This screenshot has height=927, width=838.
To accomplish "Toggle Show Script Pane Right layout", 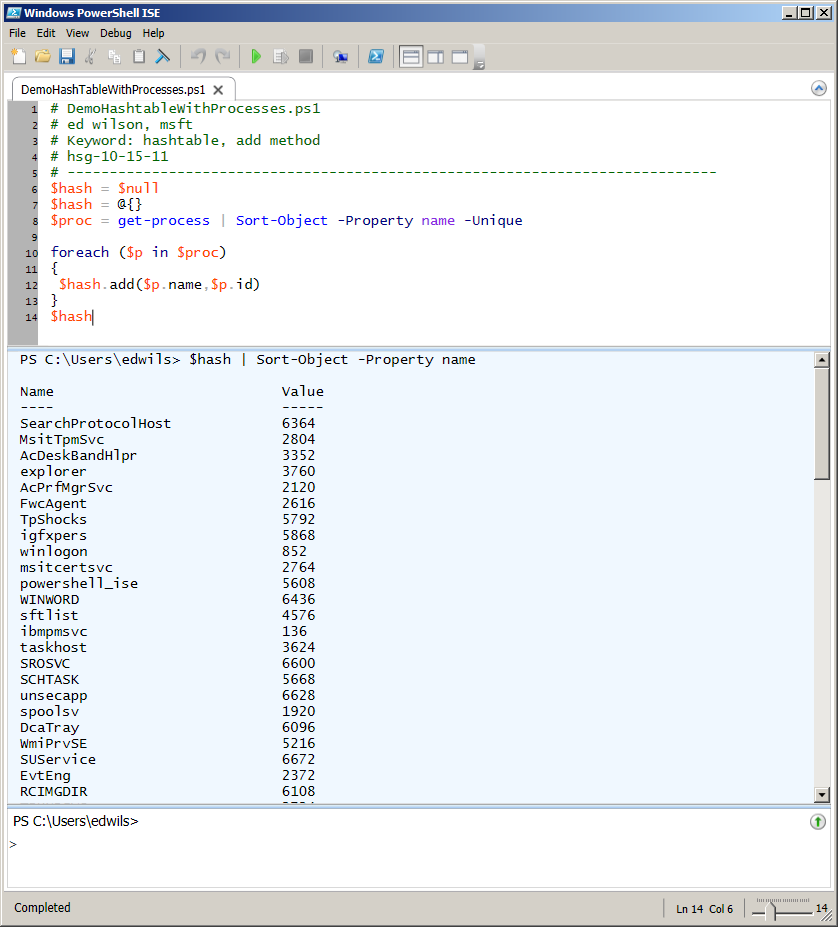I will (436, 57).
